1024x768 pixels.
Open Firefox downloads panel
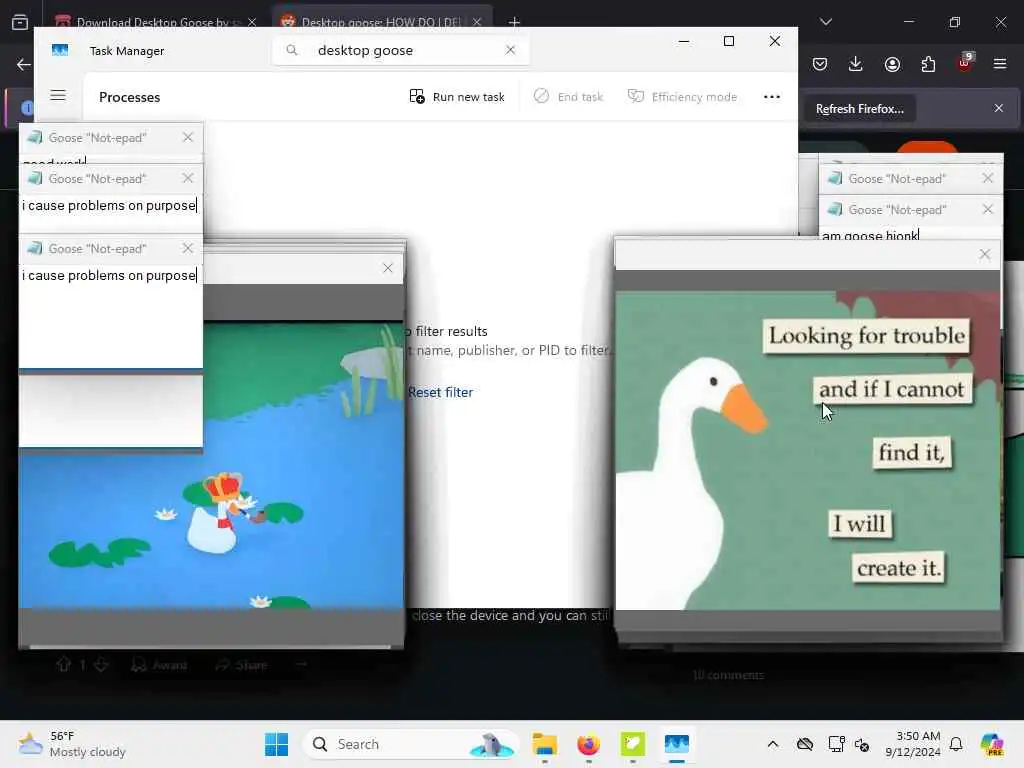856,64
